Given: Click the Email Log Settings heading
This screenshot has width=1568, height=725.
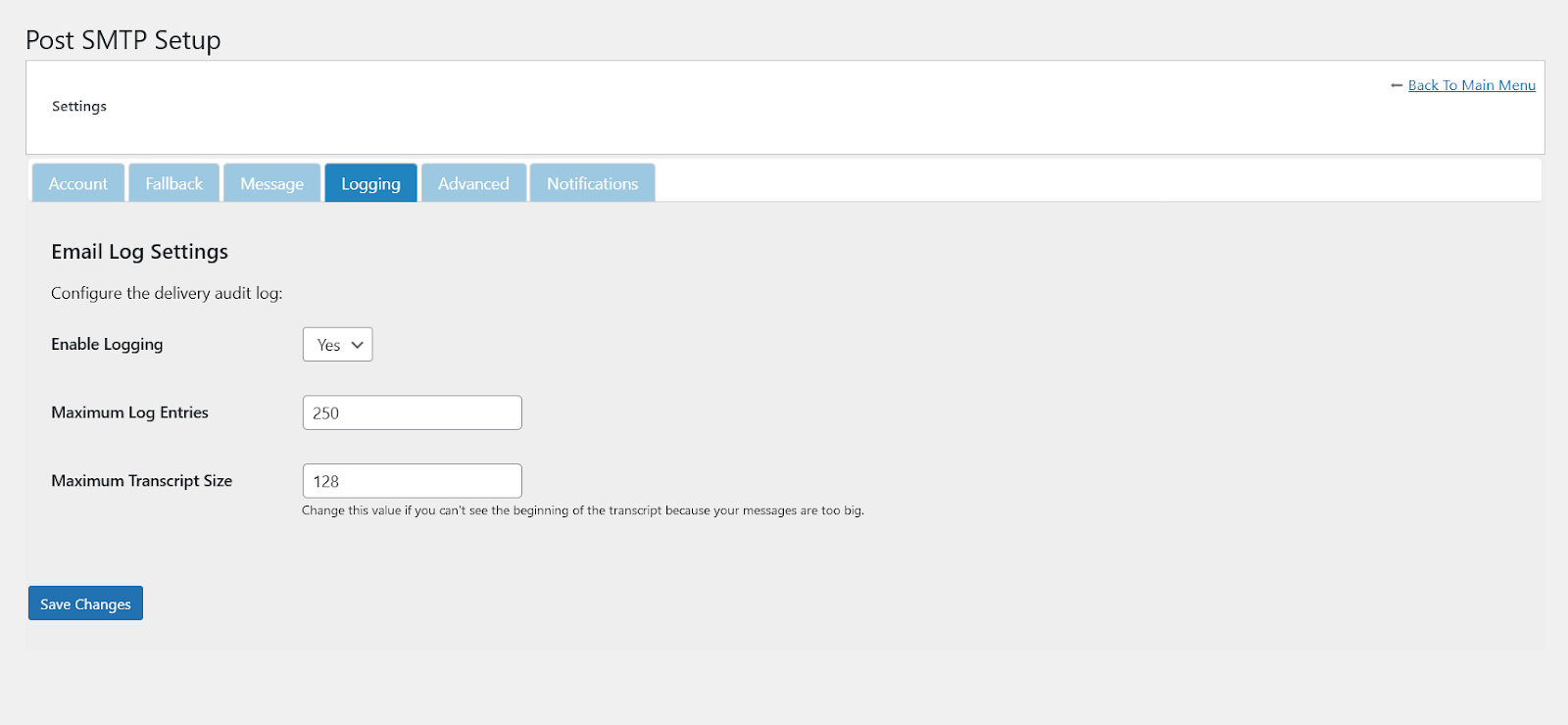Looking at the screenshot, I should click(139, 252).
